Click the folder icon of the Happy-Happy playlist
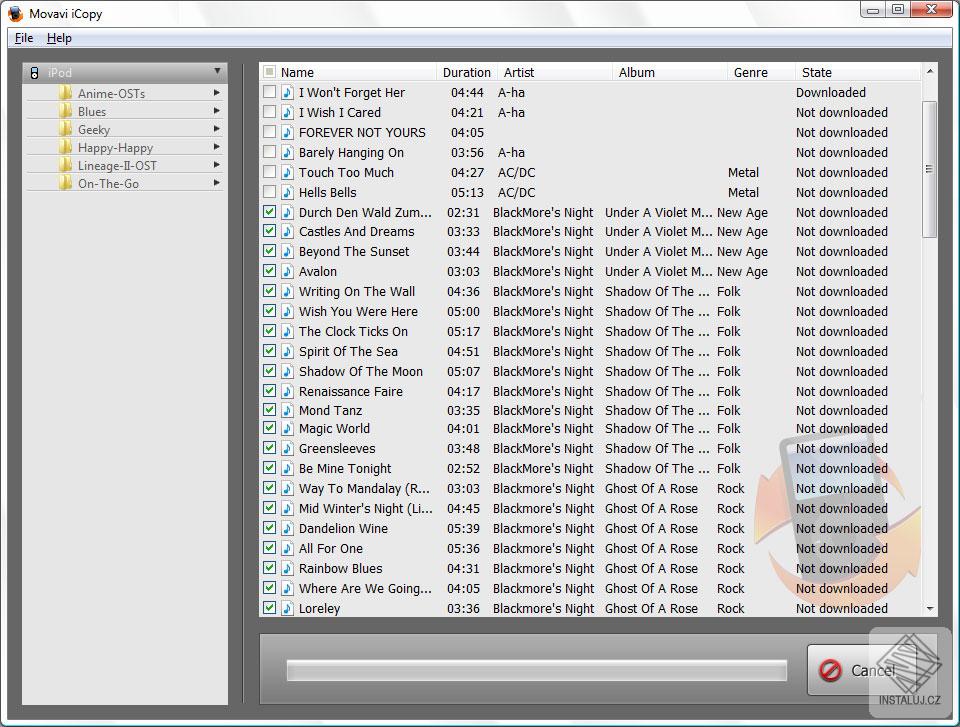The height and width of the screenshot is (727, 960). [66, 148]
